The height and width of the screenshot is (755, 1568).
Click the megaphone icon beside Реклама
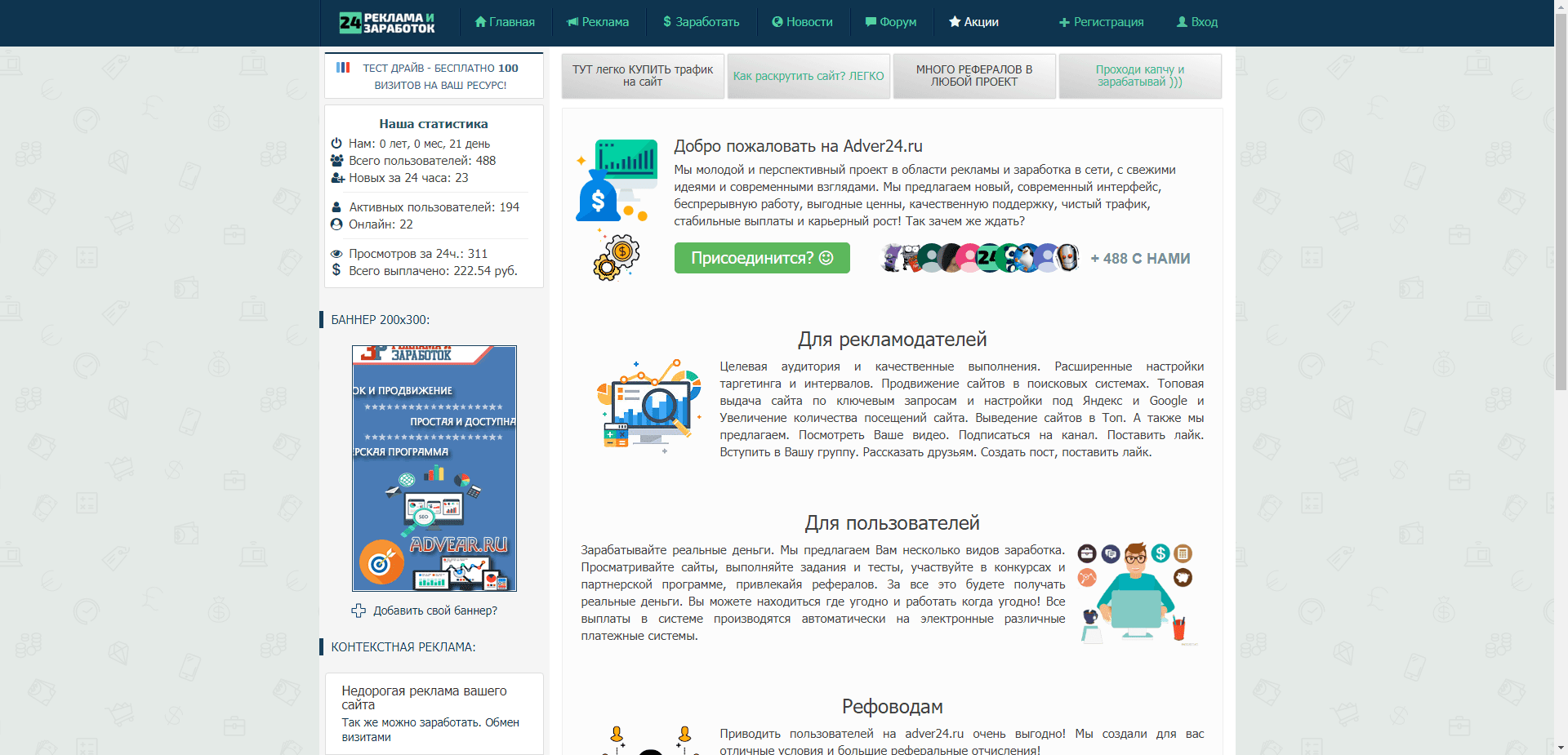(x=572, y=22)
